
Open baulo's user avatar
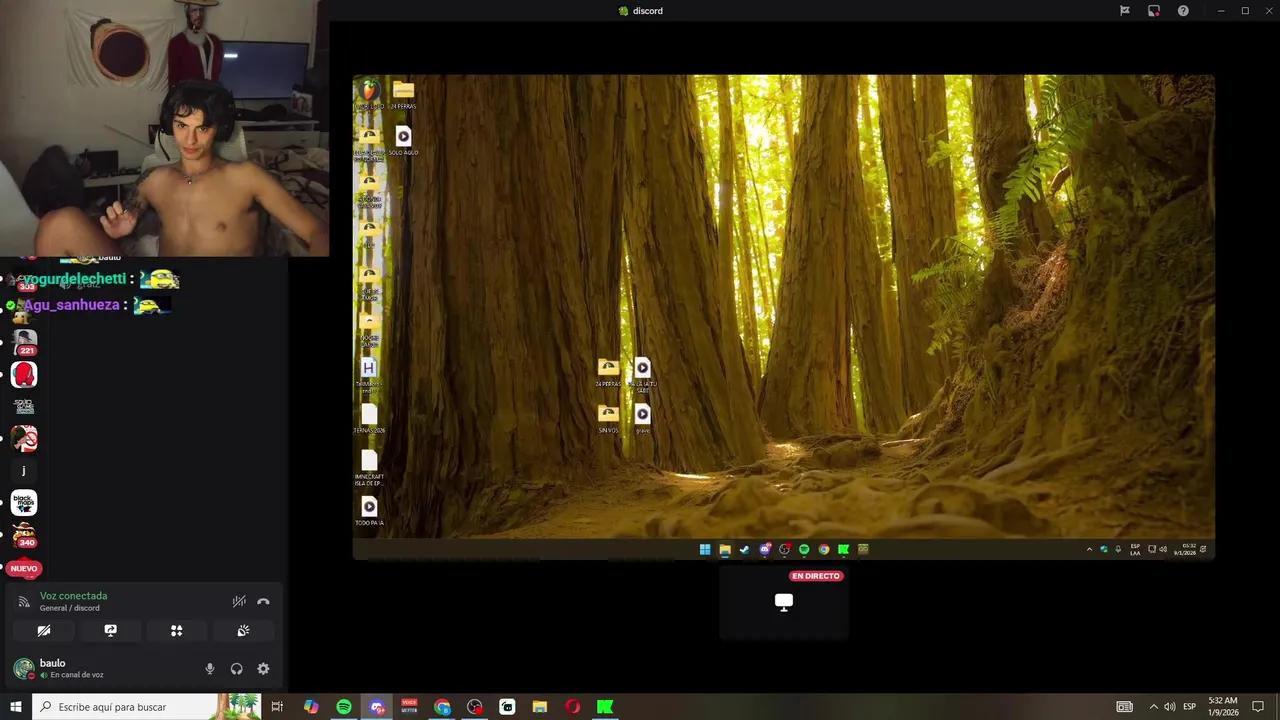pos(23,669)
